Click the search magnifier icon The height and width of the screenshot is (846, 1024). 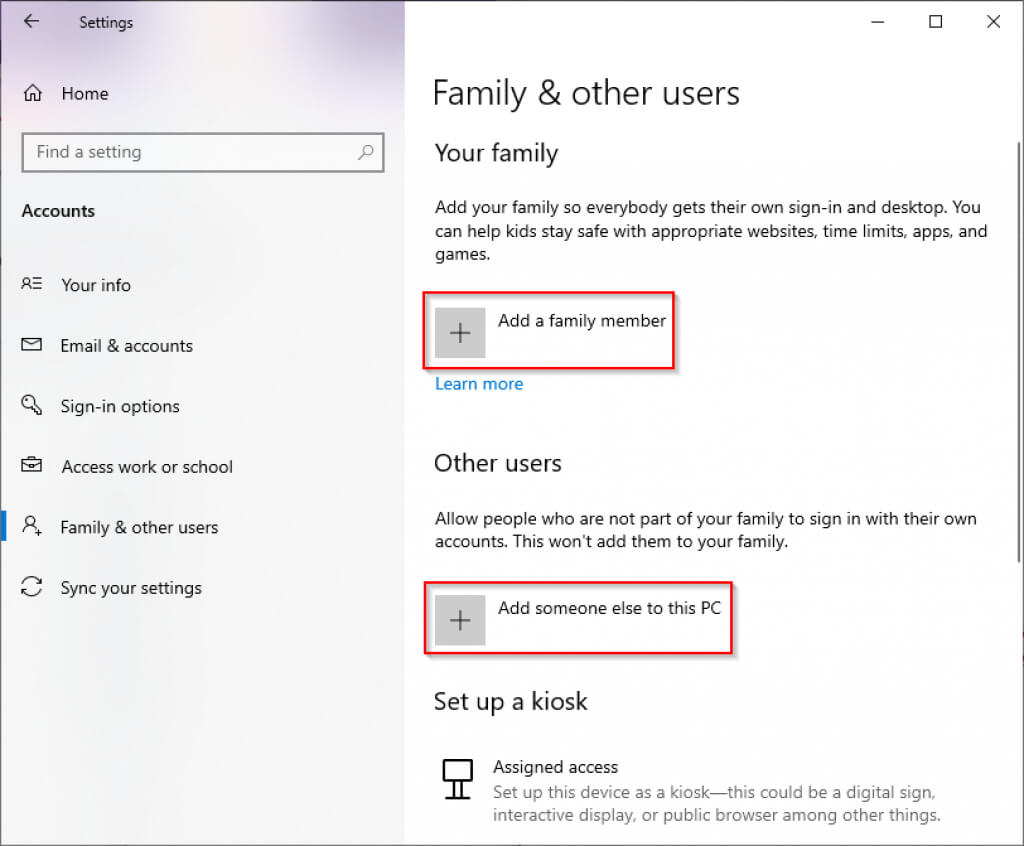(x=366, y=153)
